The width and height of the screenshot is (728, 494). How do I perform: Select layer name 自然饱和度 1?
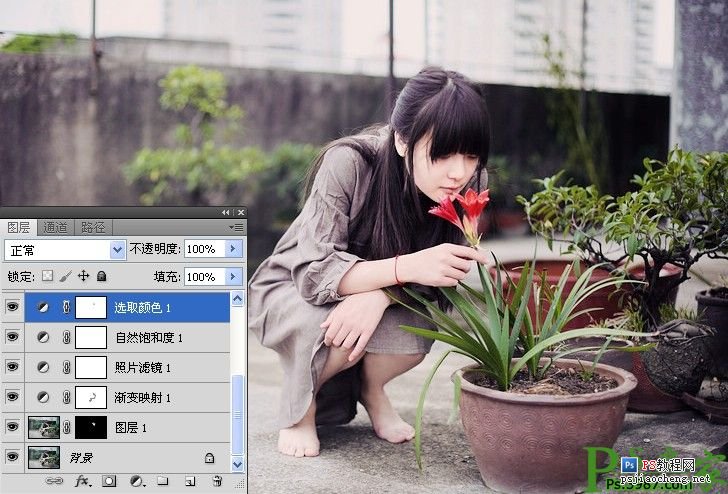[x=149, y=338]
